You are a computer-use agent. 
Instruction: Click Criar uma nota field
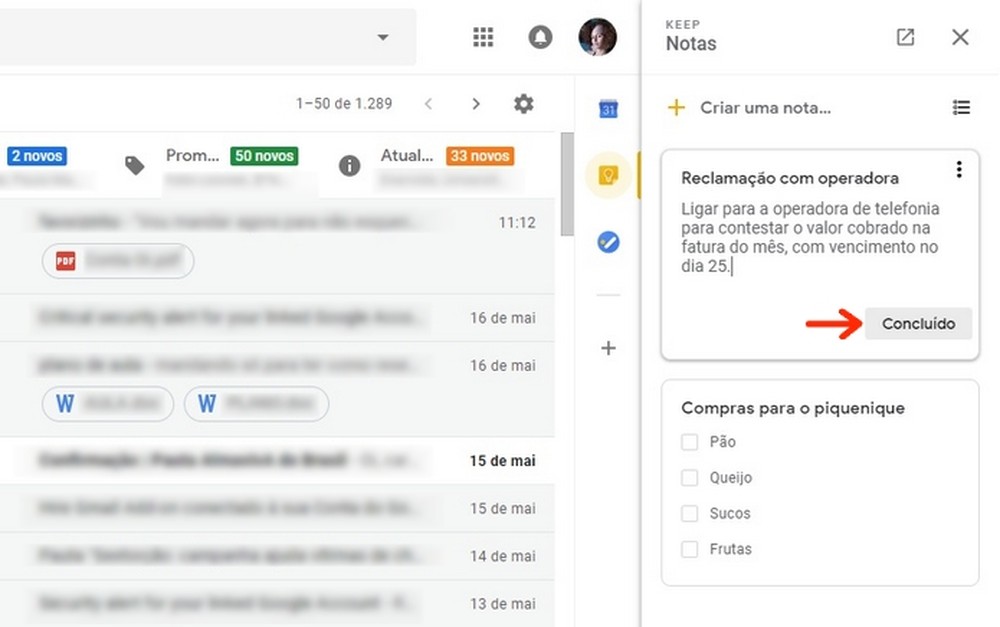point(765,108)
